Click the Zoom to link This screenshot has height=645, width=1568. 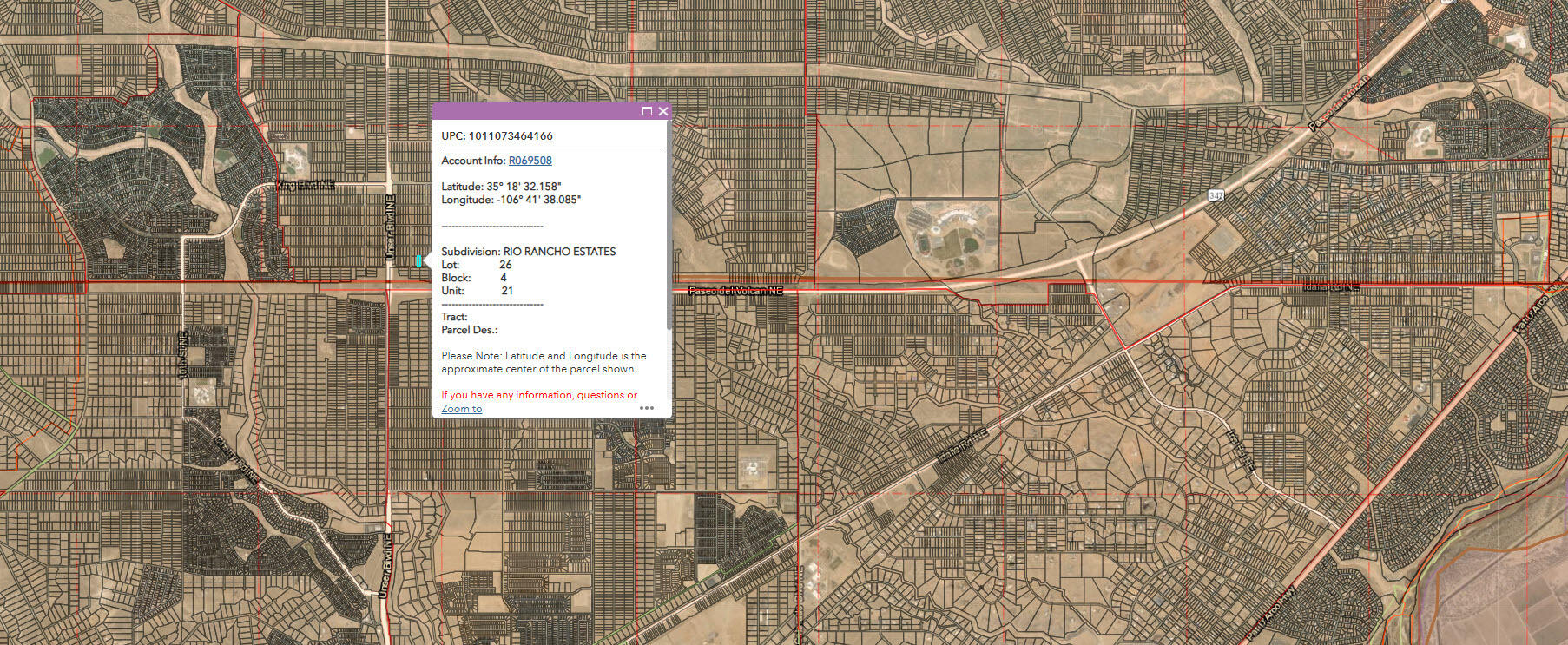click(x=461, y=409)
